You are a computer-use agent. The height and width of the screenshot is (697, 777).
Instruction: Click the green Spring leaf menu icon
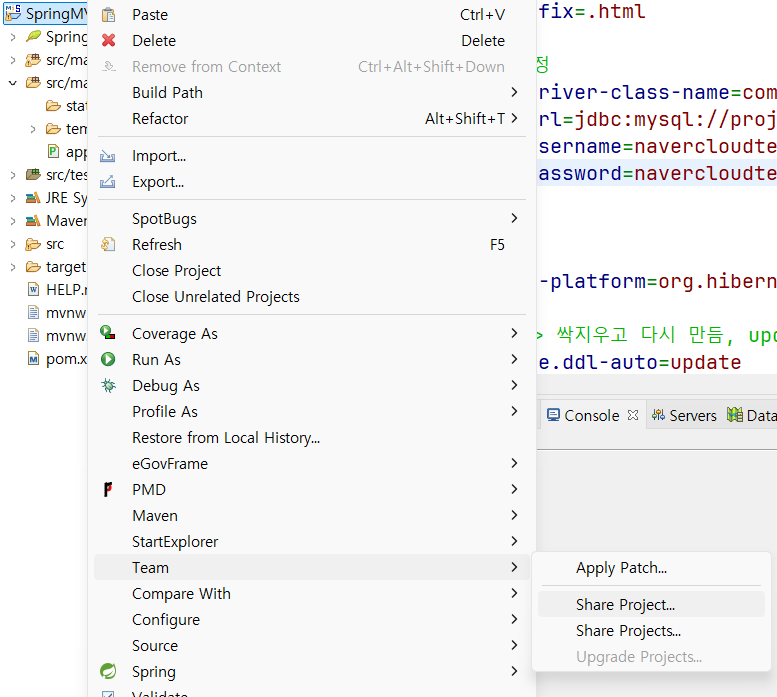(x=108, y=671)
